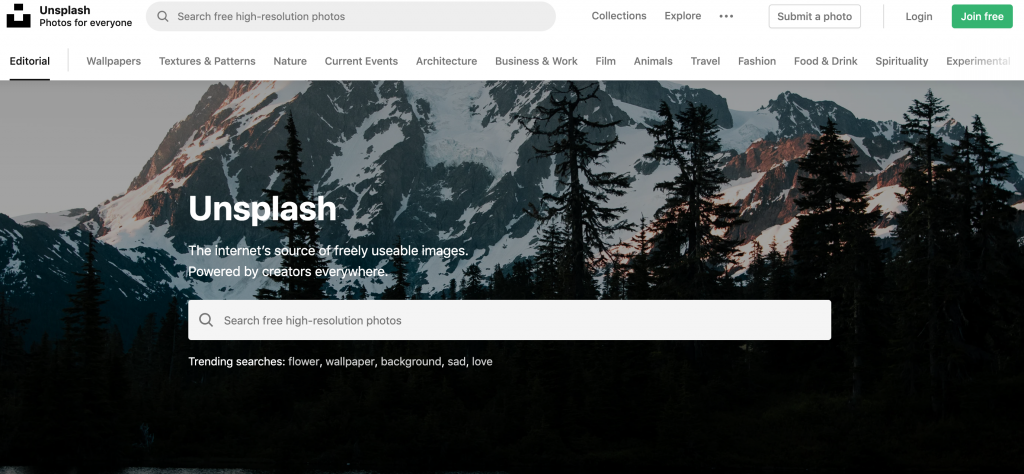Click trending search 'background'
1024x474 pixels.
pyautogui.click(x=411, y=361)
